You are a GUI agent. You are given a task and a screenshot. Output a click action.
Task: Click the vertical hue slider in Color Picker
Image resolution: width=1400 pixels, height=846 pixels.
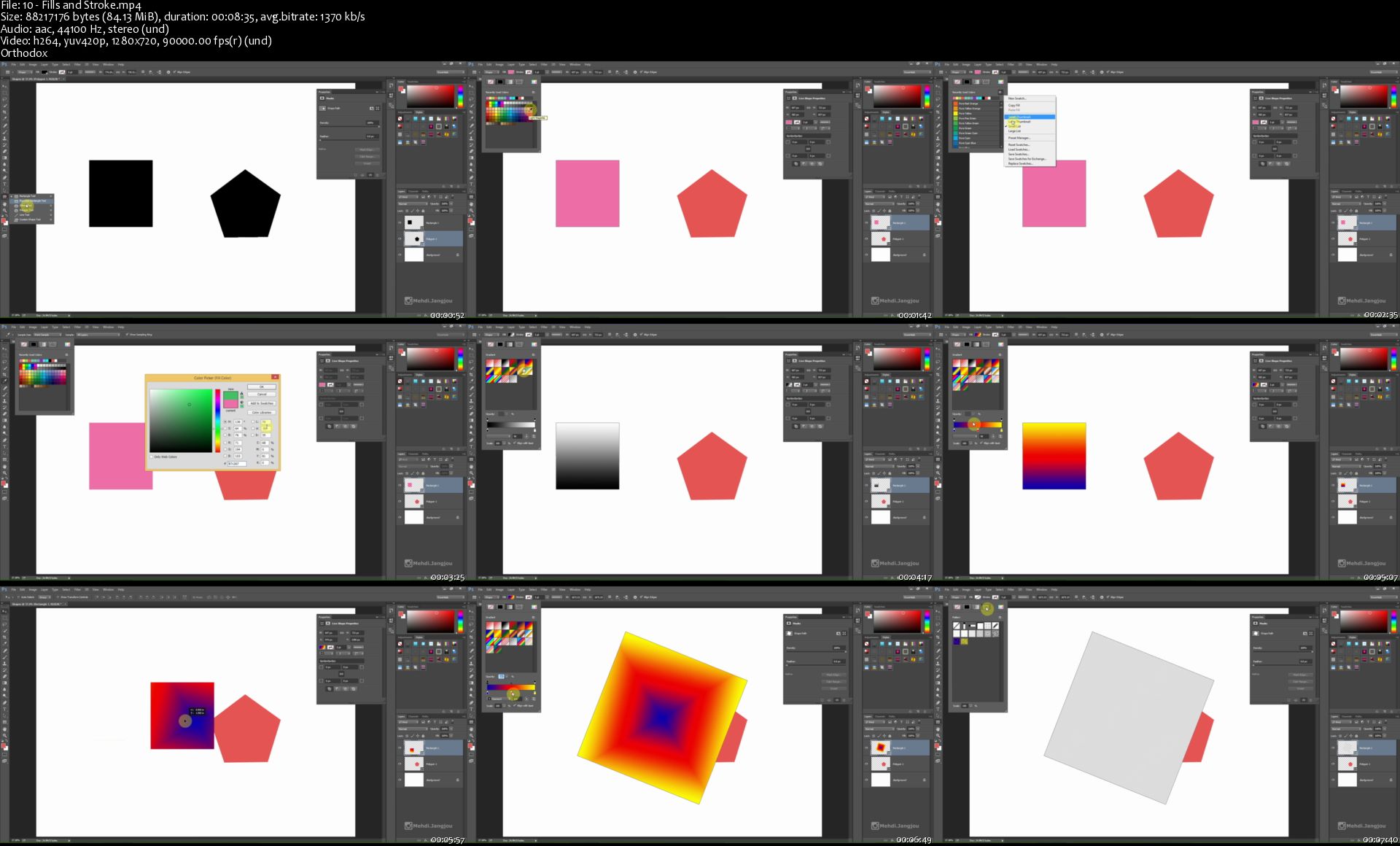tap(217, 420)
